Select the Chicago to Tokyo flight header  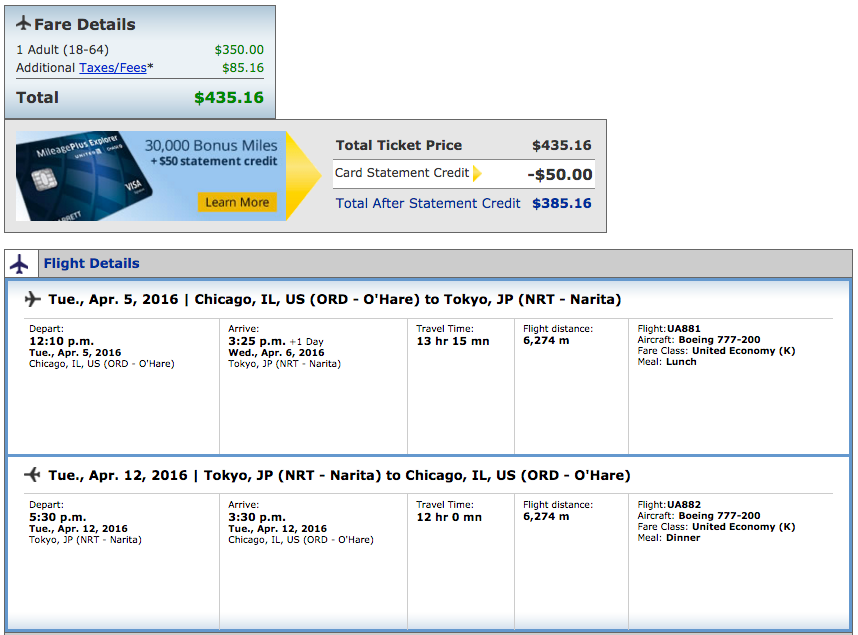[x=334, y=299]
